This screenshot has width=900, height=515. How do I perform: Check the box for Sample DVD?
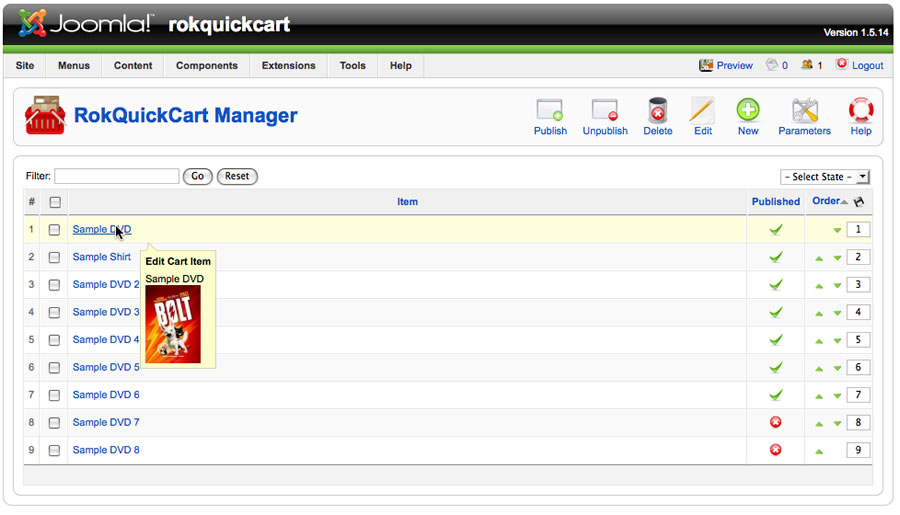[55, 230]
